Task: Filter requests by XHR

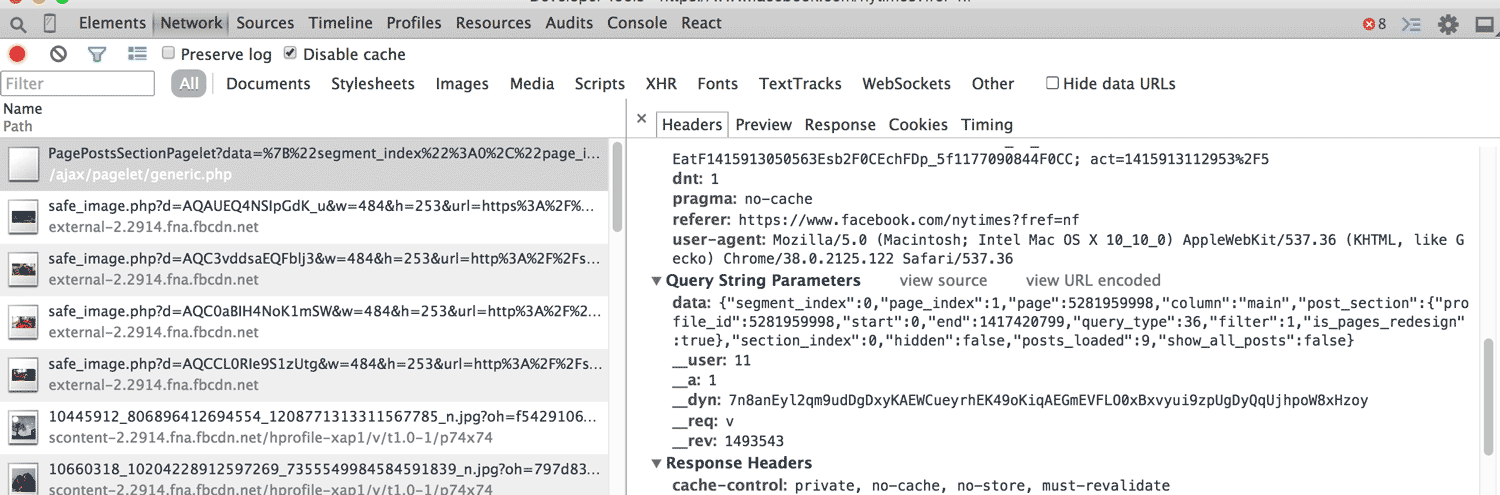Action: click(x=661, y=84)
